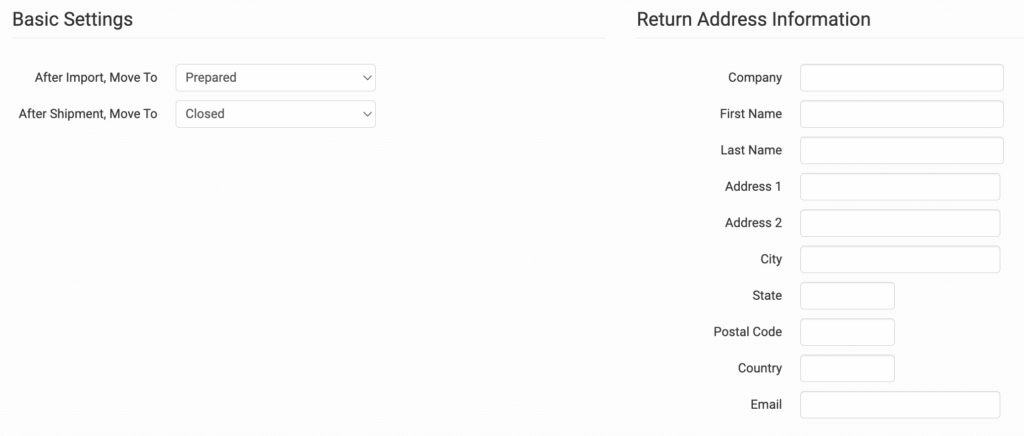The height and width of the screenshot is (436, 1024).
Task: Click the Return Address Information heading
Action: tap(753, 19)
